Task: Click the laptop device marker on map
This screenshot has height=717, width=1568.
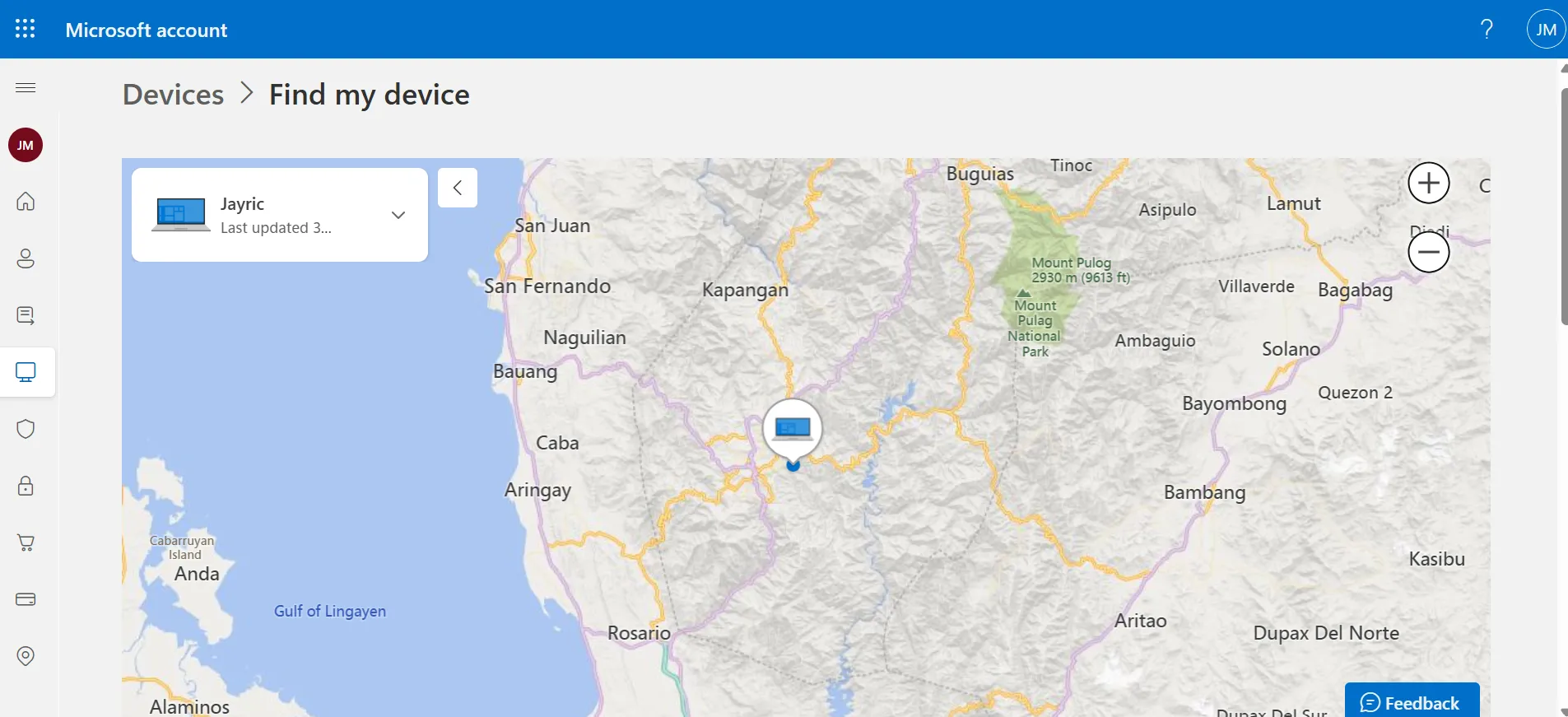Action: (x=793, y=429)
